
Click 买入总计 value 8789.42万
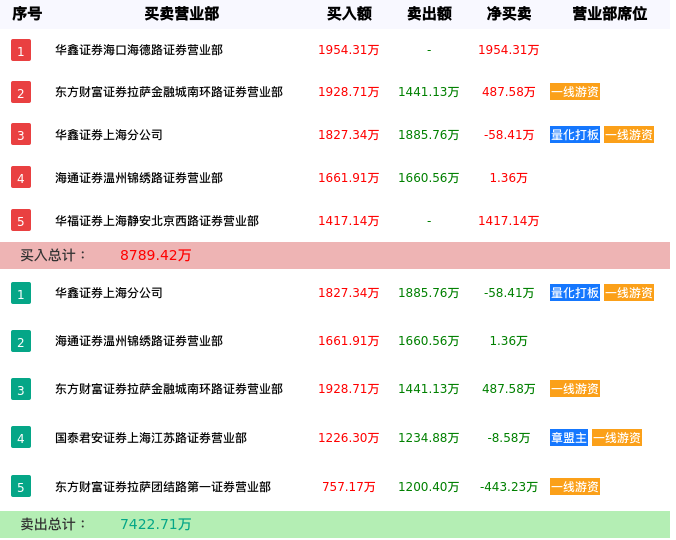(156, 255)
